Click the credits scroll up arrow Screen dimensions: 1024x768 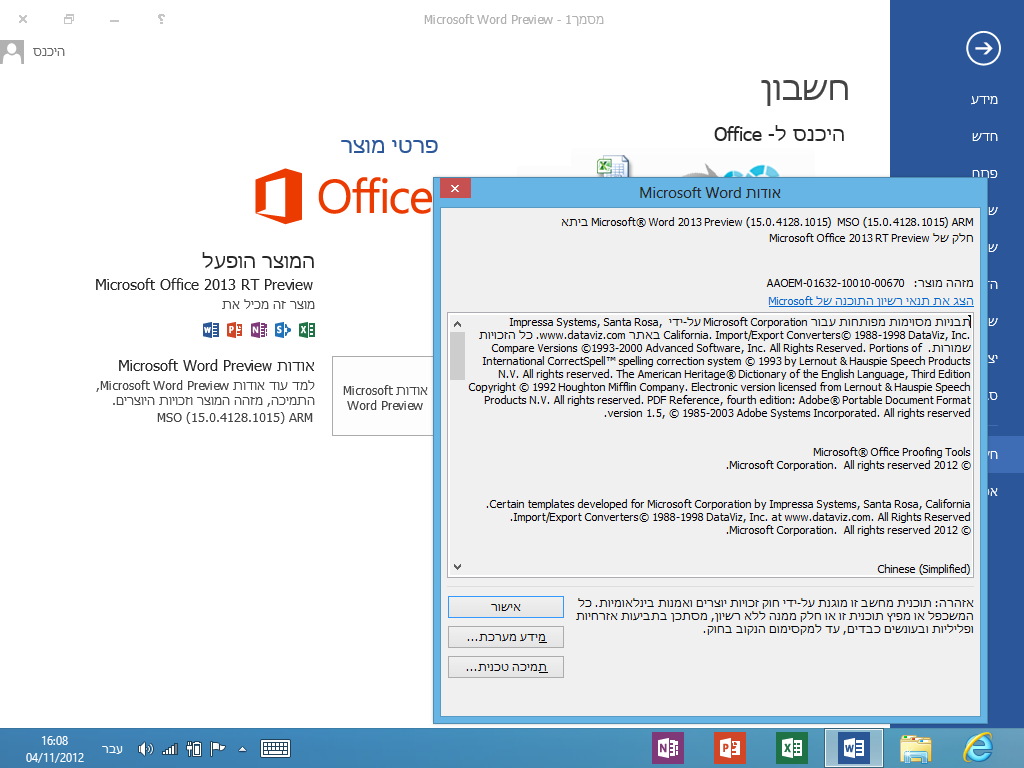pos(457,324)
